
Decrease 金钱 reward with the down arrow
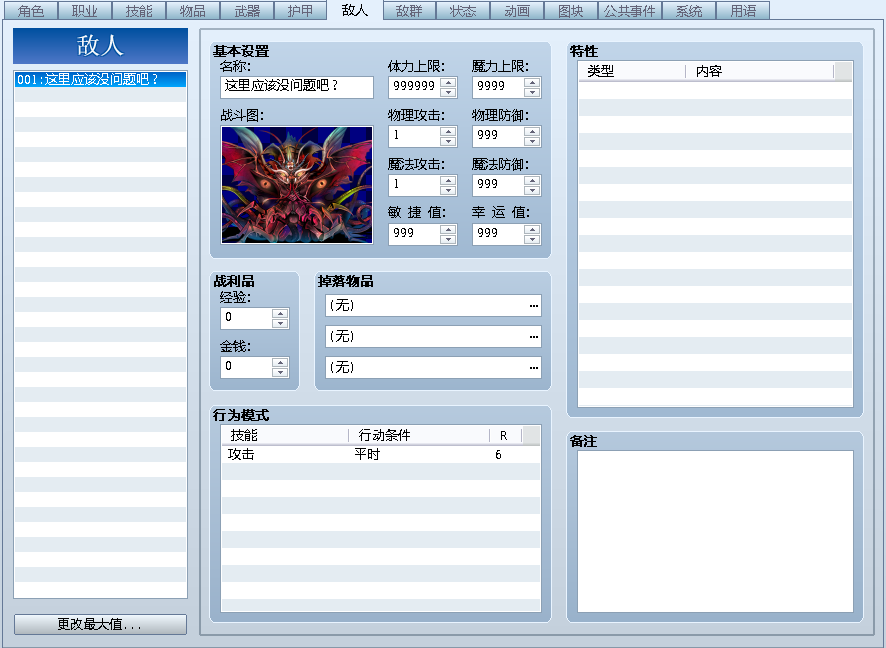tap(280, 372)
